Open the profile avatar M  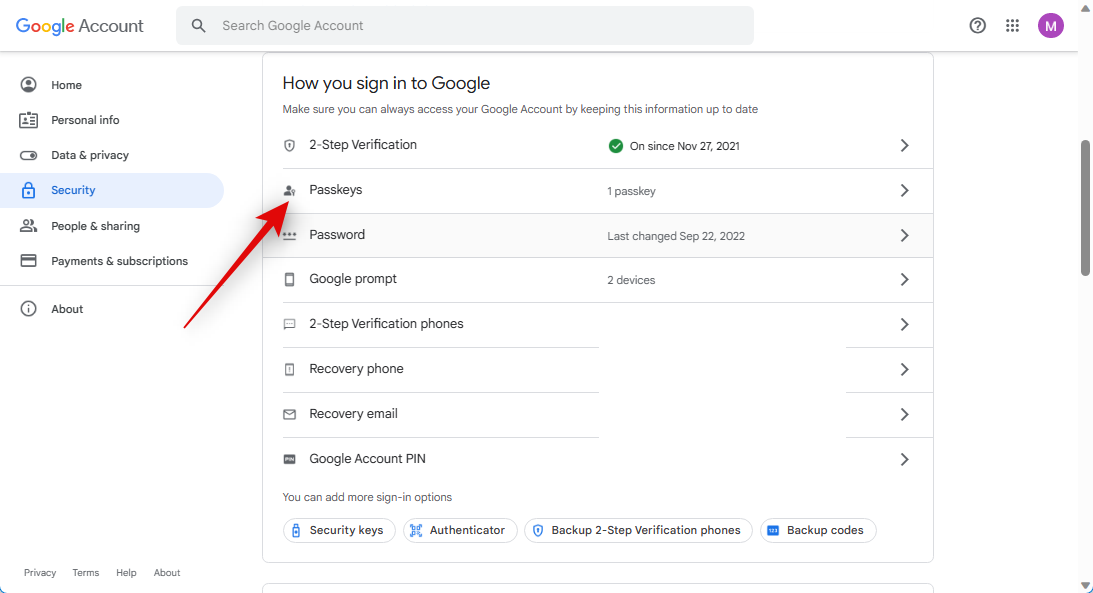click(x=1050, y=26)
